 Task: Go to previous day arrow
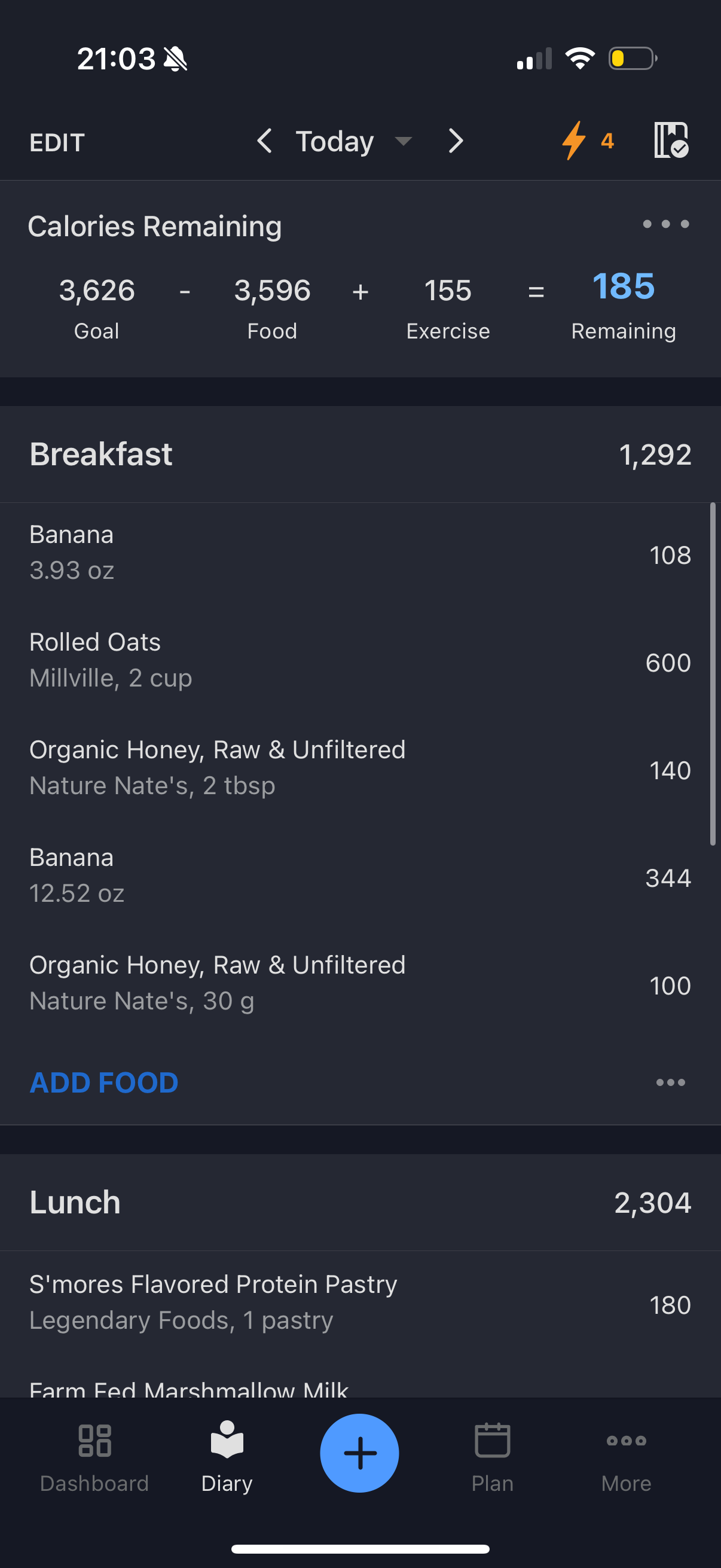coord(264,141)
